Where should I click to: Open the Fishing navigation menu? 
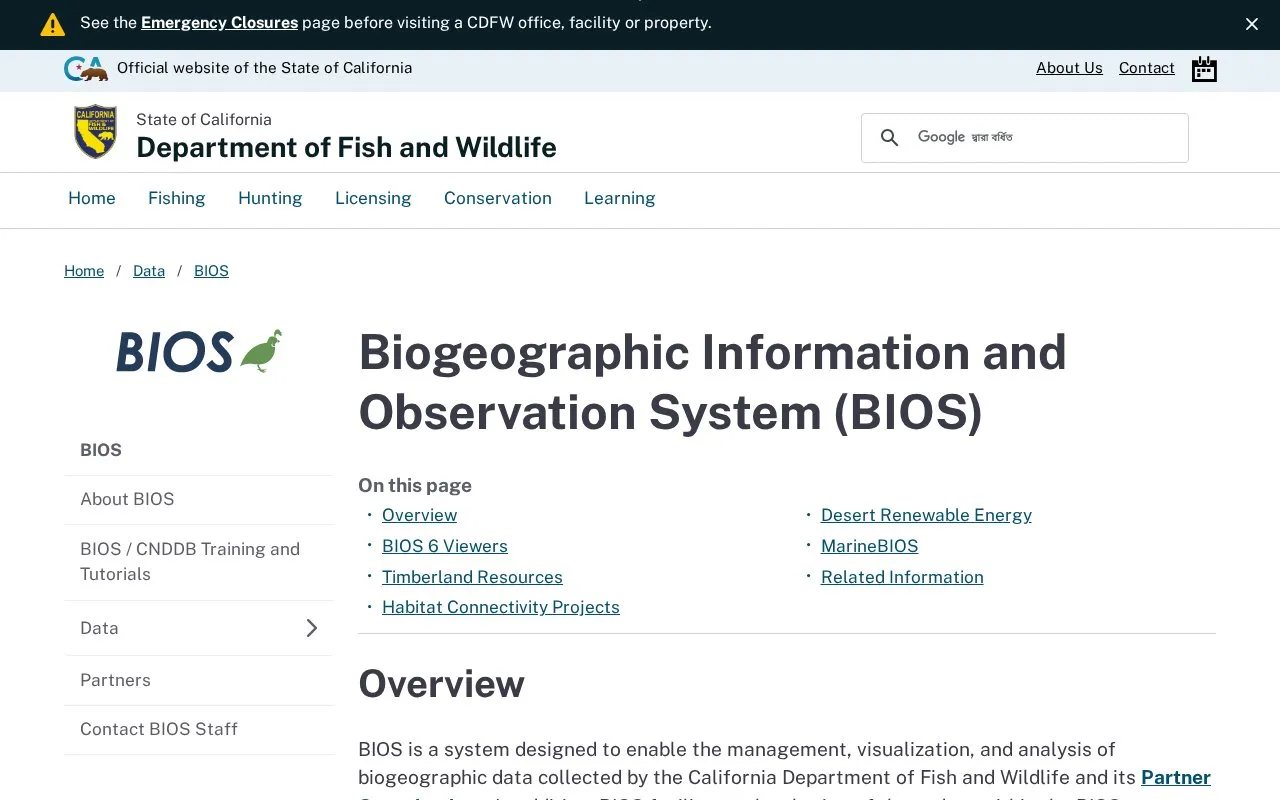[177, 198]
